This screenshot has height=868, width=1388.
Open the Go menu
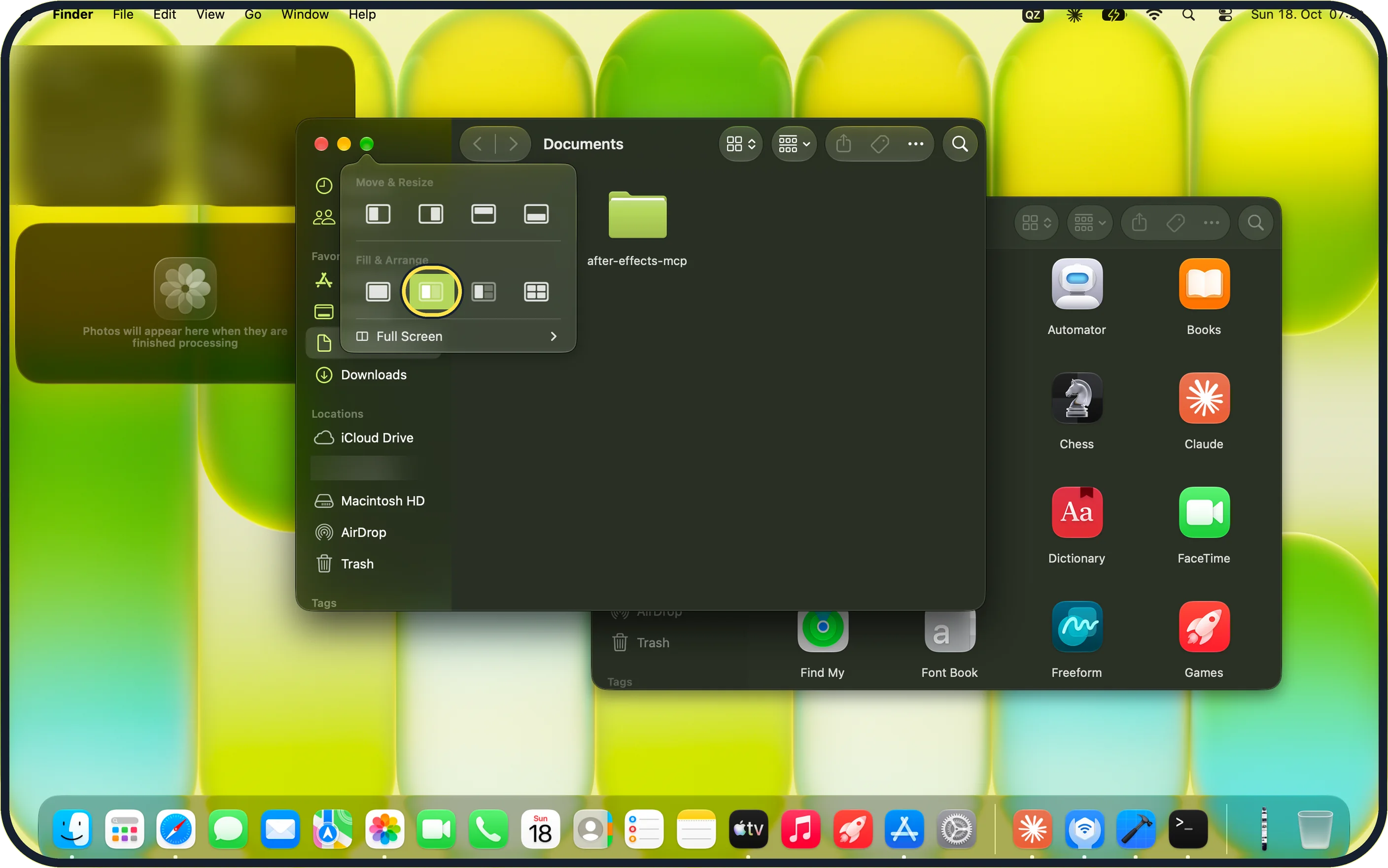253,14
